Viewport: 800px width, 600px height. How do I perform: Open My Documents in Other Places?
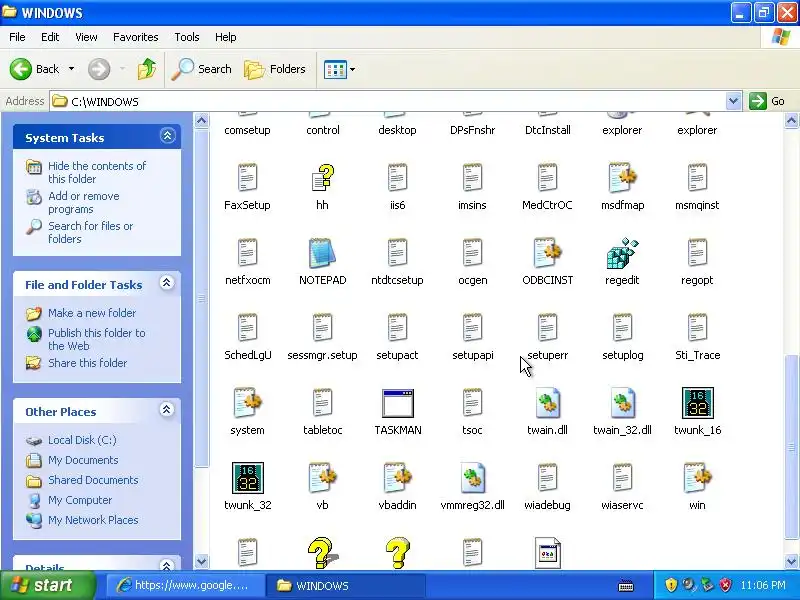click(83, 460)
